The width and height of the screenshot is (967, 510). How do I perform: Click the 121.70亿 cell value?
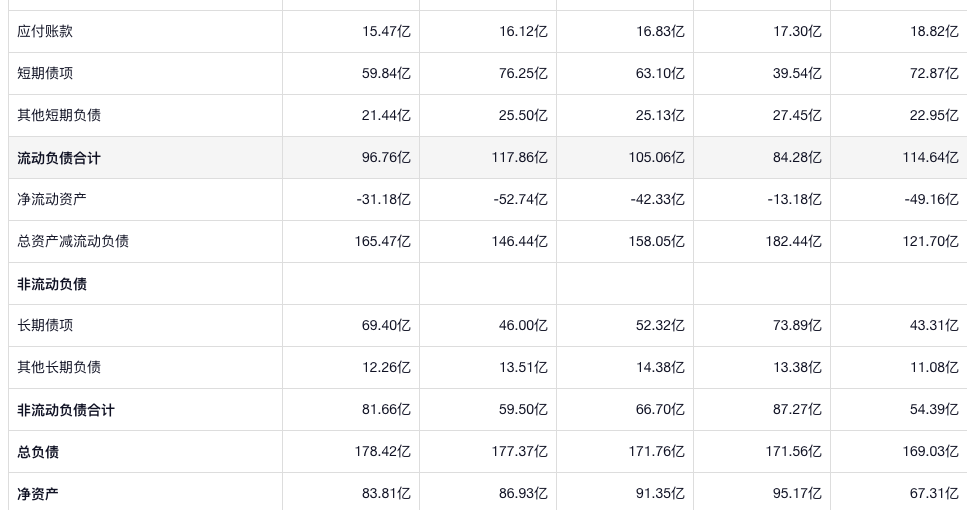tap(930, 241)
